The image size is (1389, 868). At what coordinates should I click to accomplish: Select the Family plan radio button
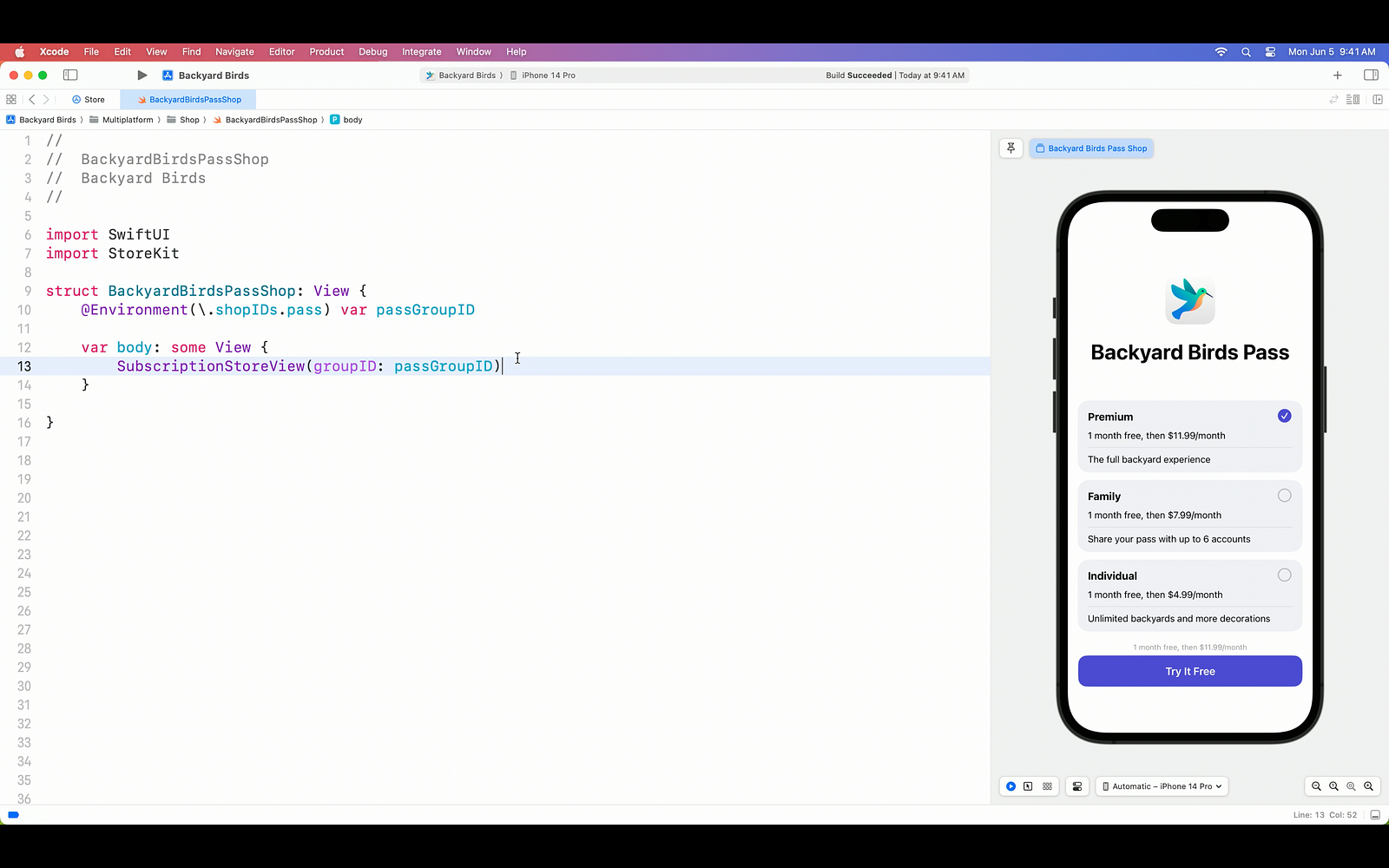[1284, 496]
